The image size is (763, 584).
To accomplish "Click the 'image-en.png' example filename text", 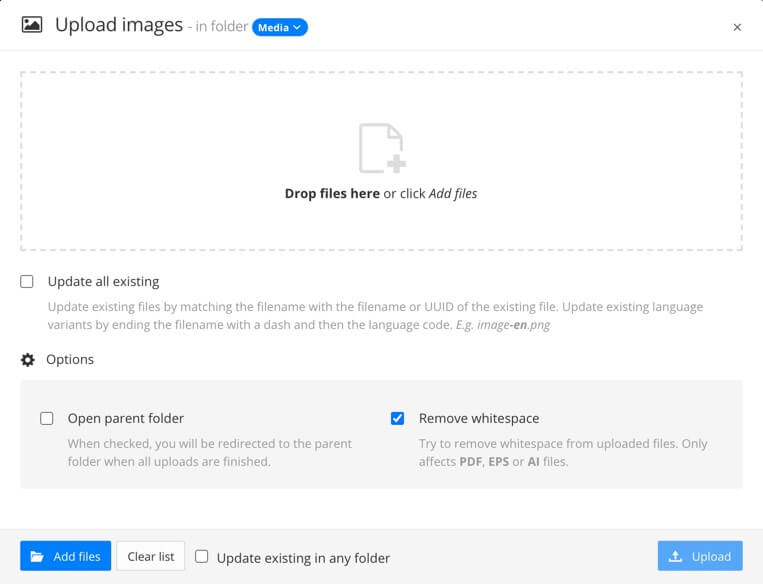I will click(513, 325).
